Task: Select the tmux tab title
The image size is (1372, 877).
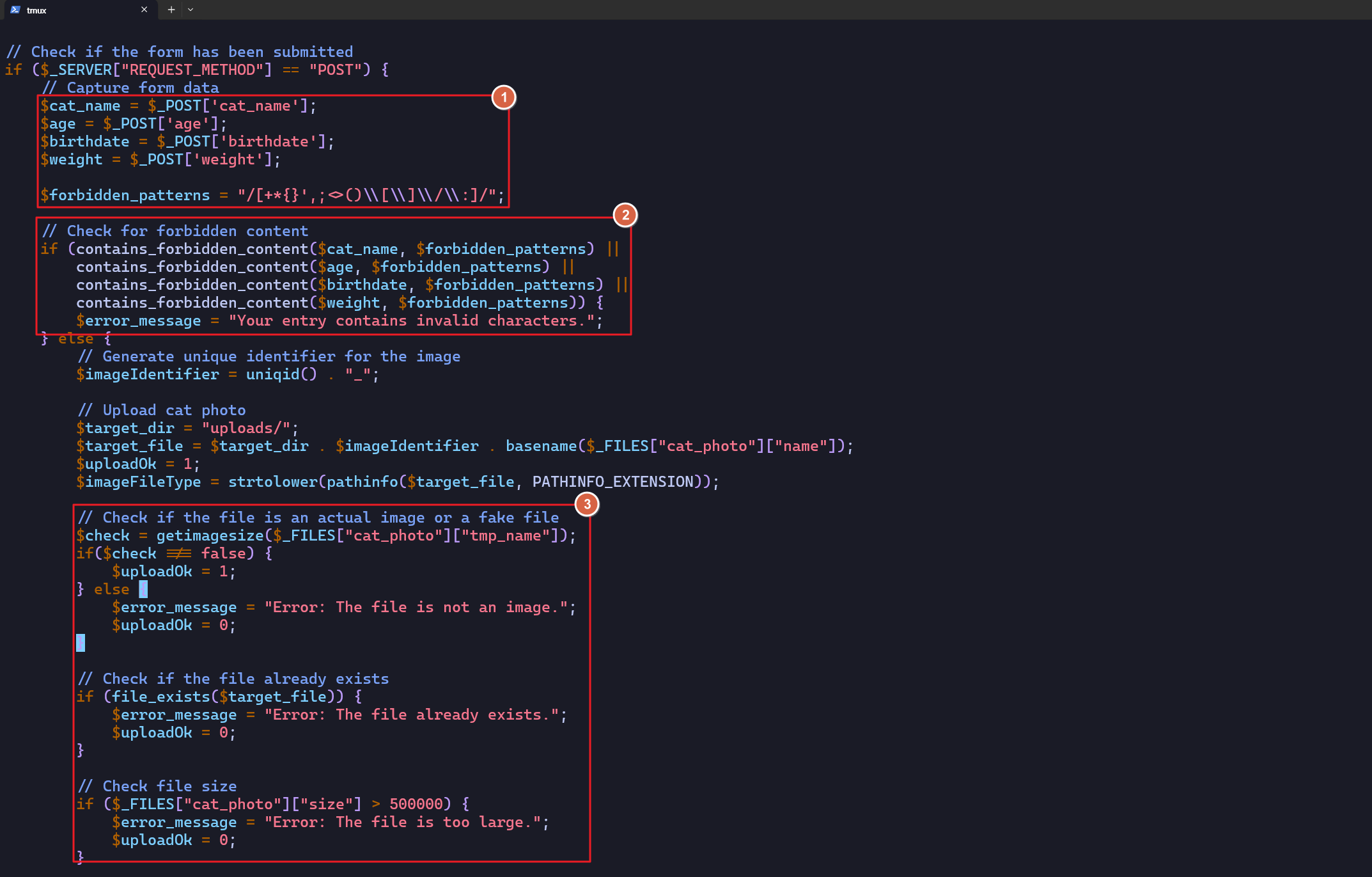Action: pos(36,10)
